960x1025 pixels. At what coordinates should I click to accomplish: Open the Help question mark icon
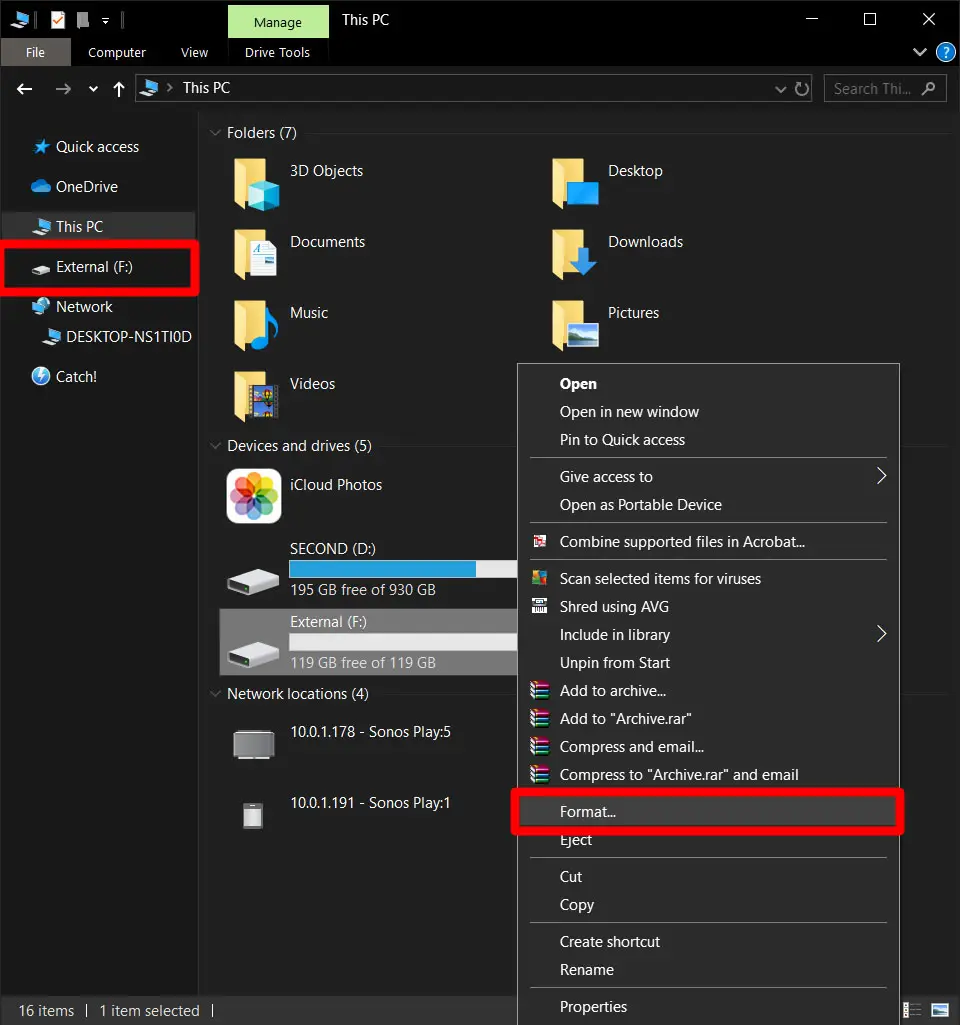(945, 52)
